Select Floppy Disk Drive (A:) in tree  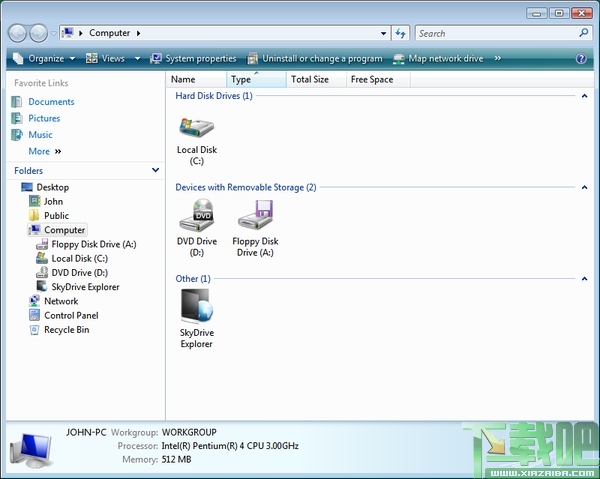[94, 244]
